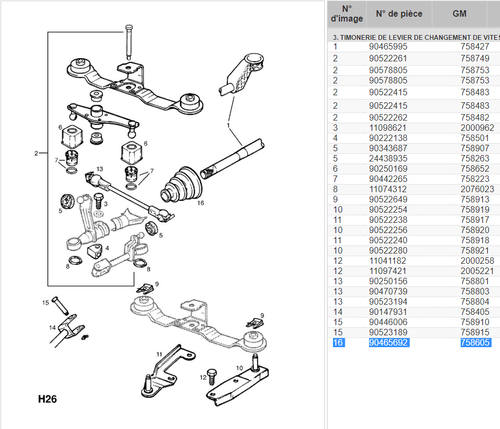Click GM number 2005221
This screenshot has height=429, width=500.
click(x=477, y=271)
